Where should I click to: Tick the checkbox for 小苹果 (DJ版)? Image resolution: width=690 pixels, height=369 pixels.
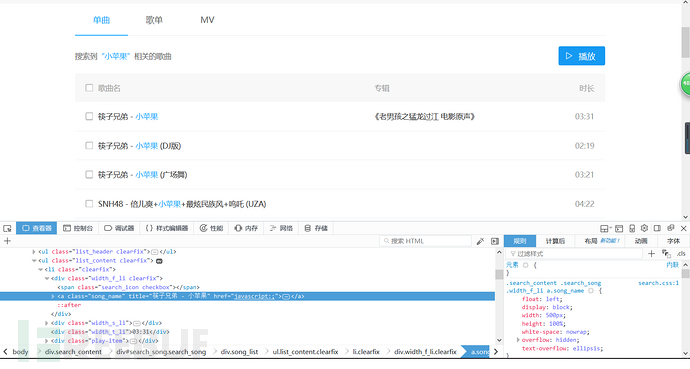(89, 146)
